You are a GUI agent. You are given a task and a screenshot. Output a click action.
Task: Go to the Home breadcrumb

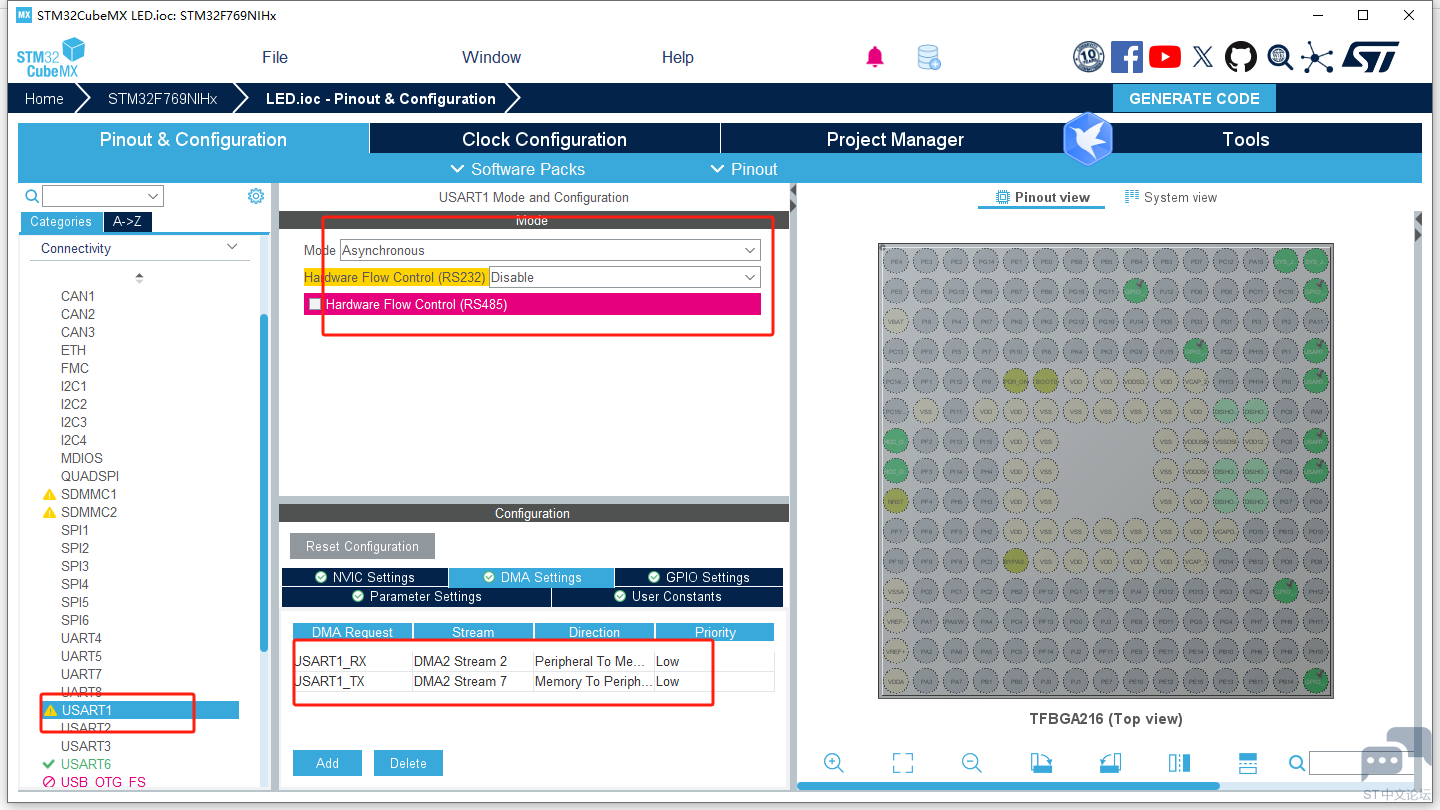(x=44, y=98)
